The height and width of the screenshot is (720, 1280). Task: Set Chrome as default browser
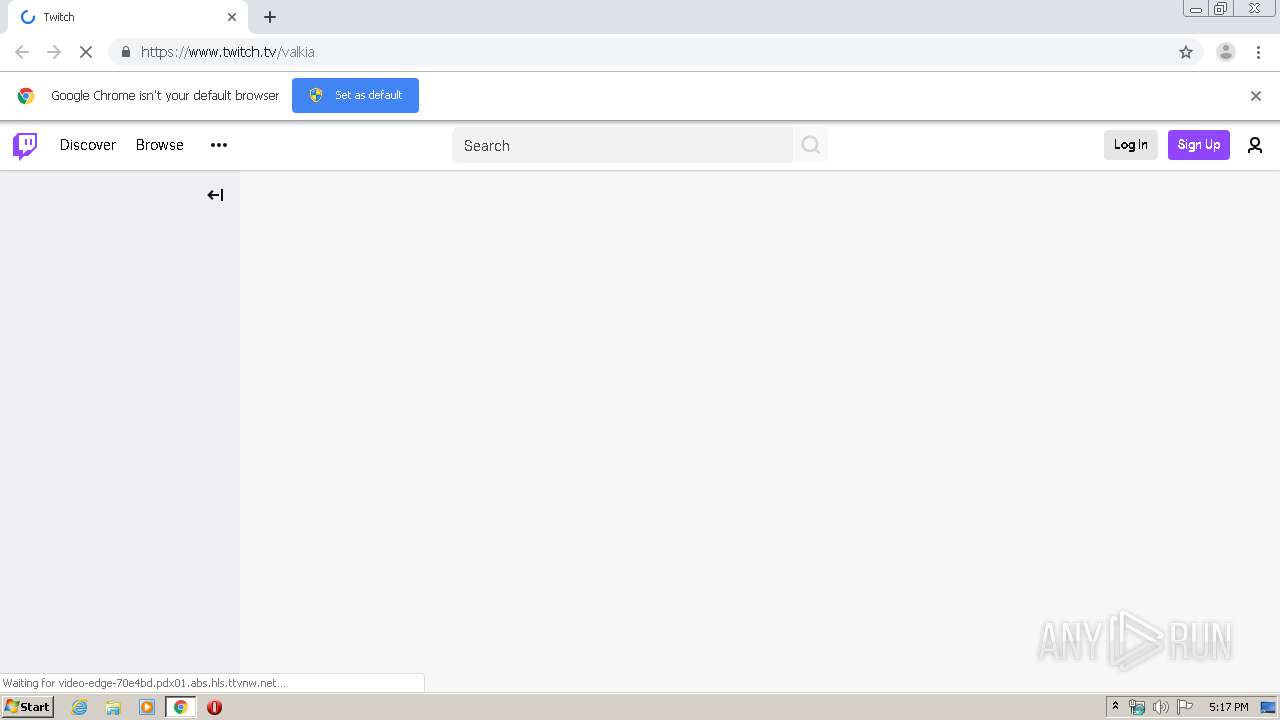(355, 95)
